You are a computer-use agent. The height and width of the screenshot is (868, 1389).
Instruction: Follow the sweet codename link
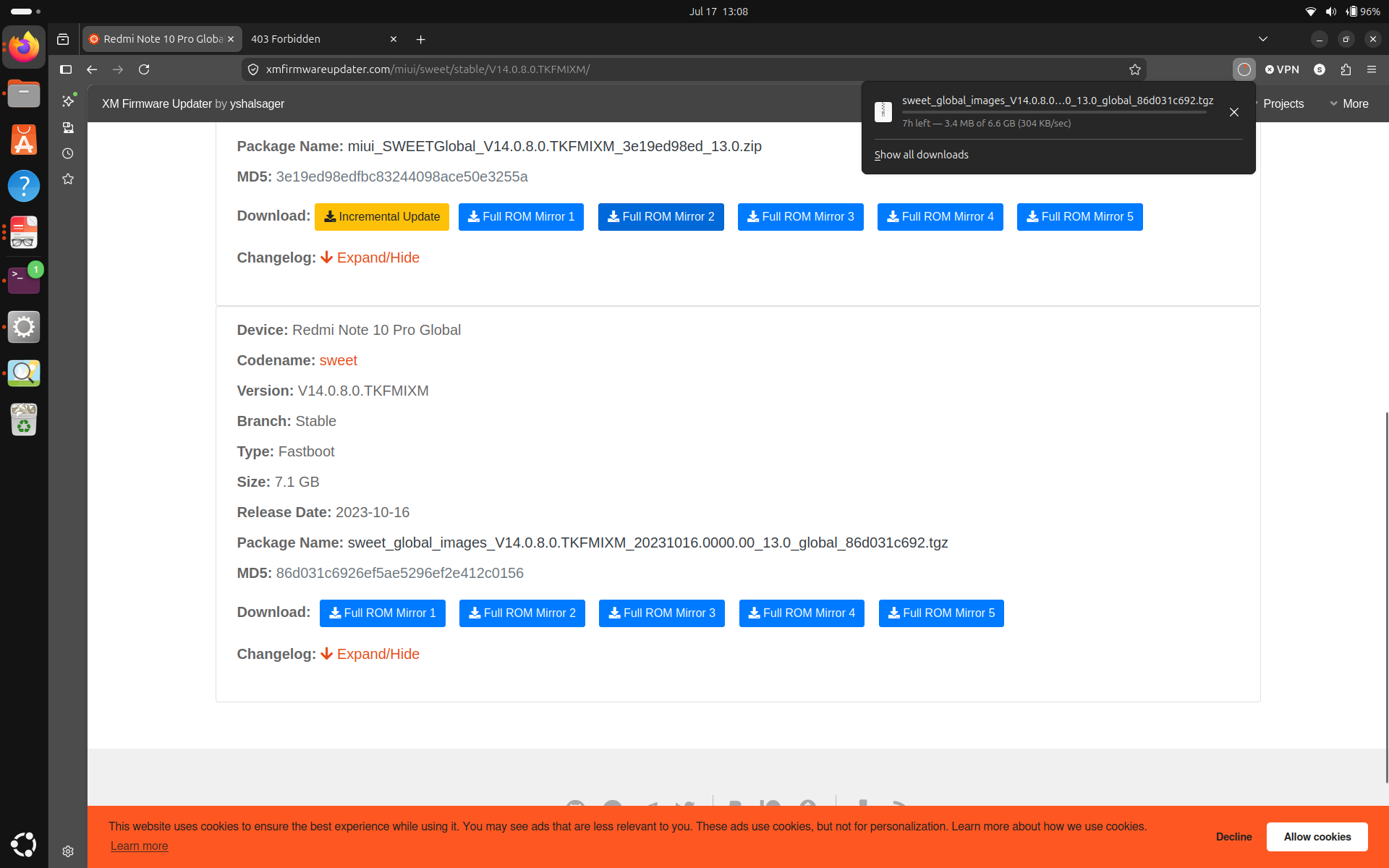click(x=339, y=360)
